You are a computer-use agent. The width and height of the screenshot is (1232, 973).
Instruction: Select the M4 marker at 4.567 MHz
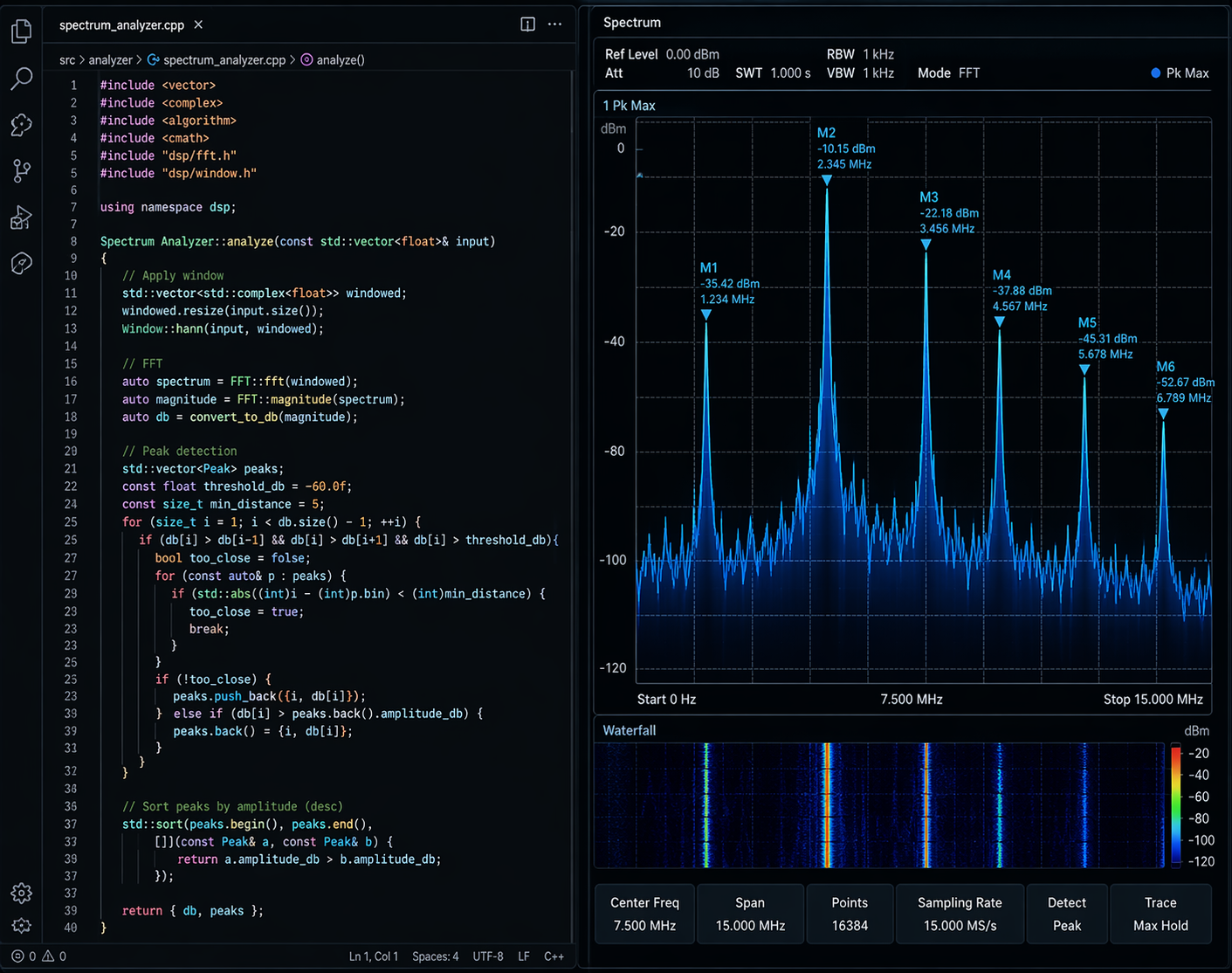(1000, 321)
